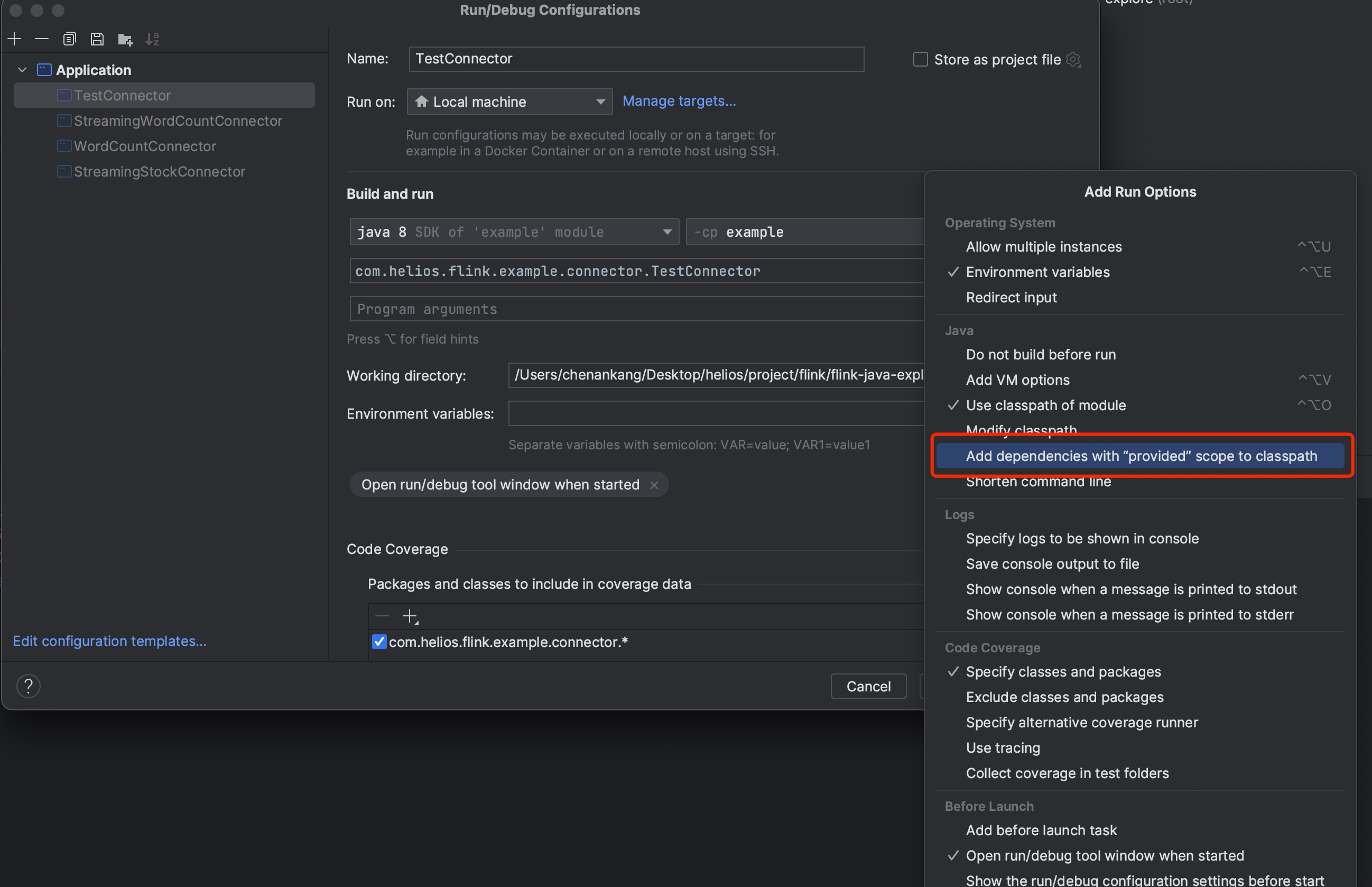Image resolution: width=1372 pixels, height=887 pixels.
Task: Add a coverage package with the plus icon
Action: 410,616
